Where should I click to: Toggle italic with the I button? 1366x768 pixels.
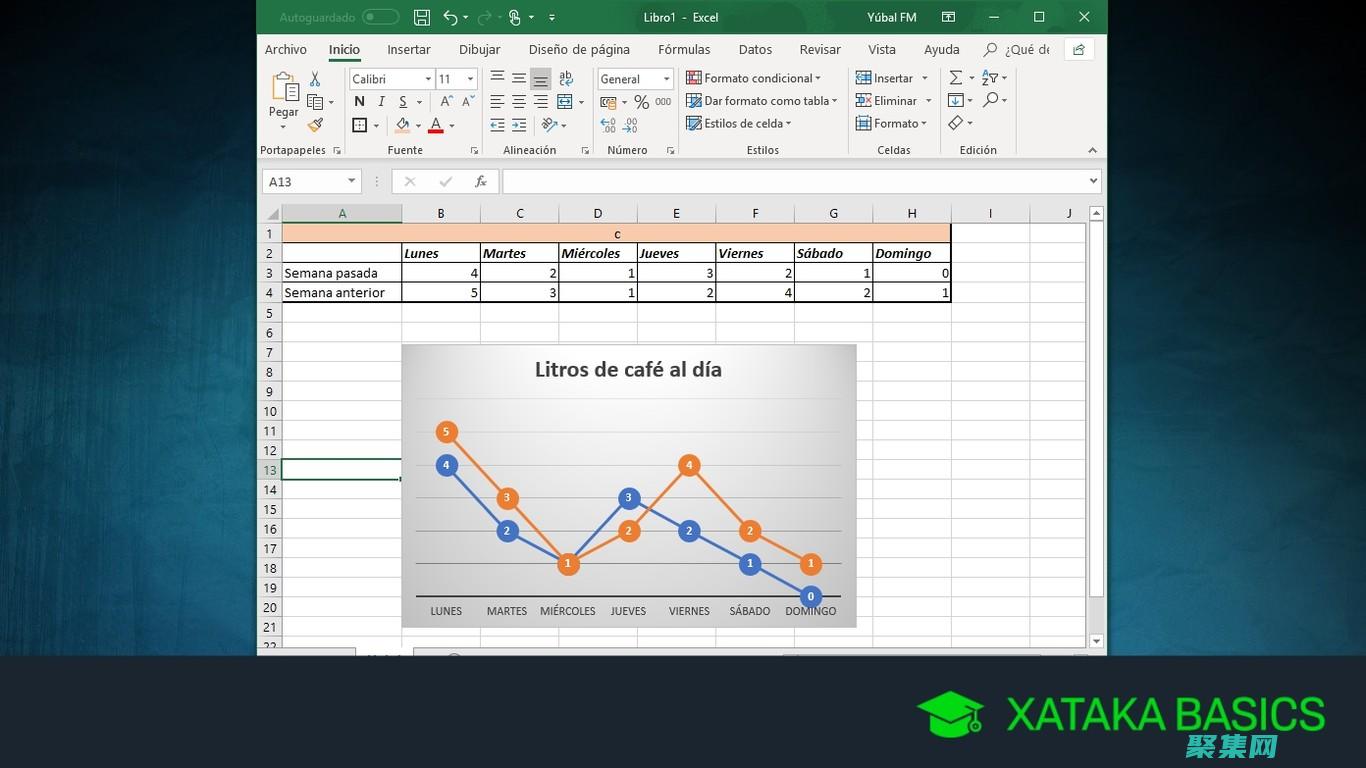381,102
